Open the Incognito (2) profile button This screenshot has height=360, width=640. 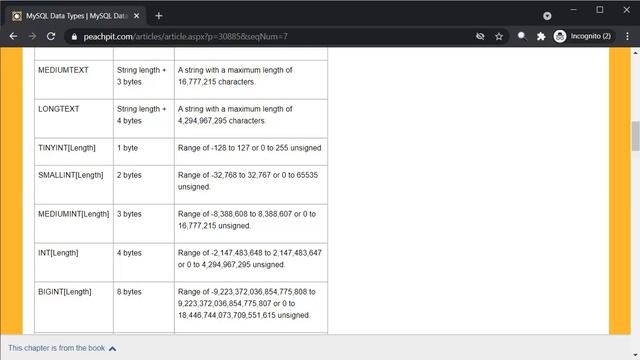pyautogui.click(x=582, y=36)
